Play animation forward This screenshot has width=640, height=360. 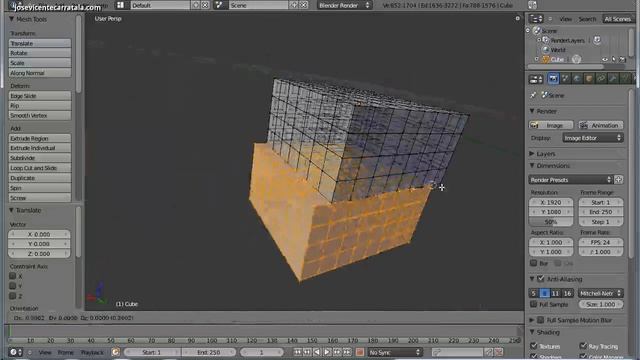pos(327,352)
